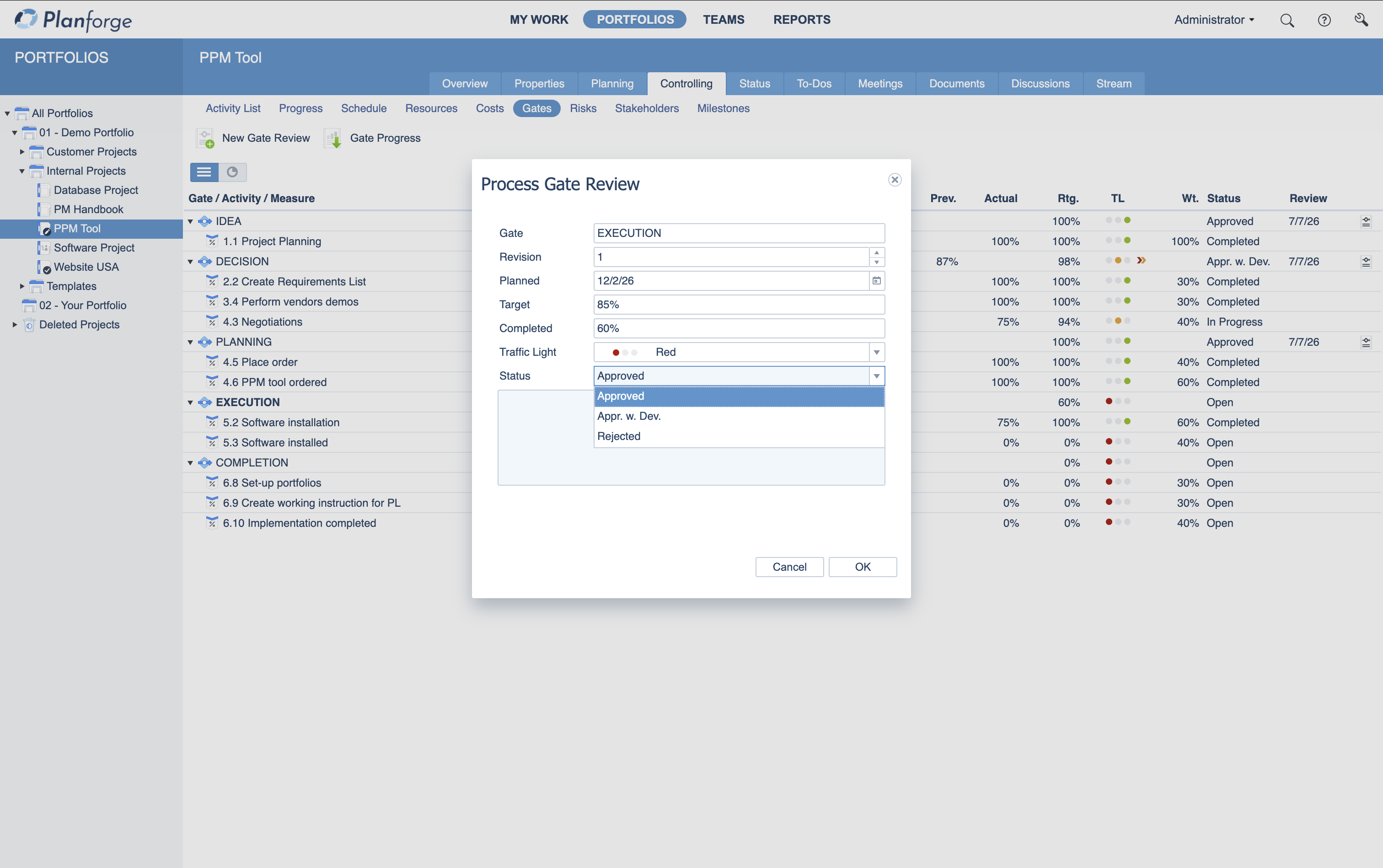Click the Deleted Projects trash icon
The image size is (1383, 868).
pyautogui.click(x=29, y=325)
